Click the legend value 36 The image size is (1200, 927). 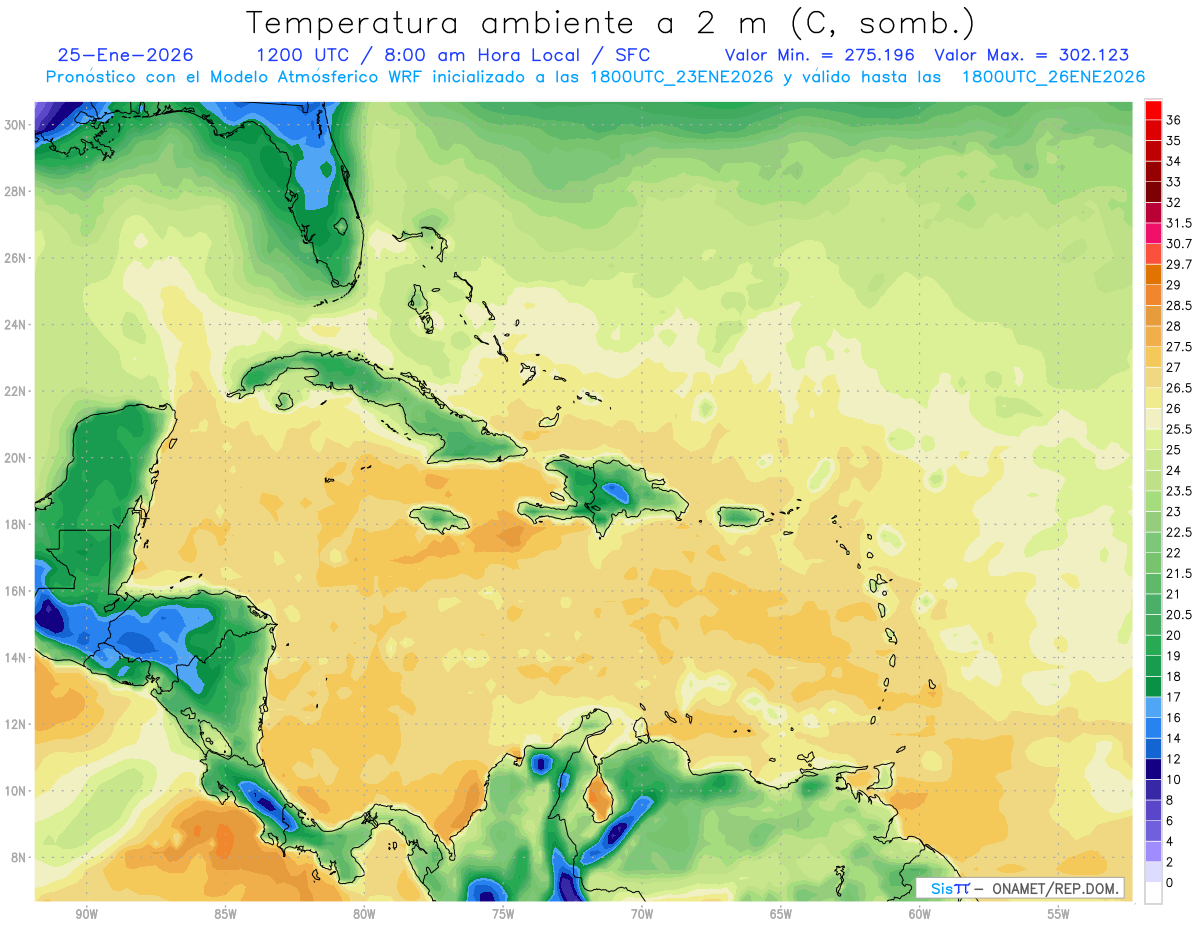1174,120
